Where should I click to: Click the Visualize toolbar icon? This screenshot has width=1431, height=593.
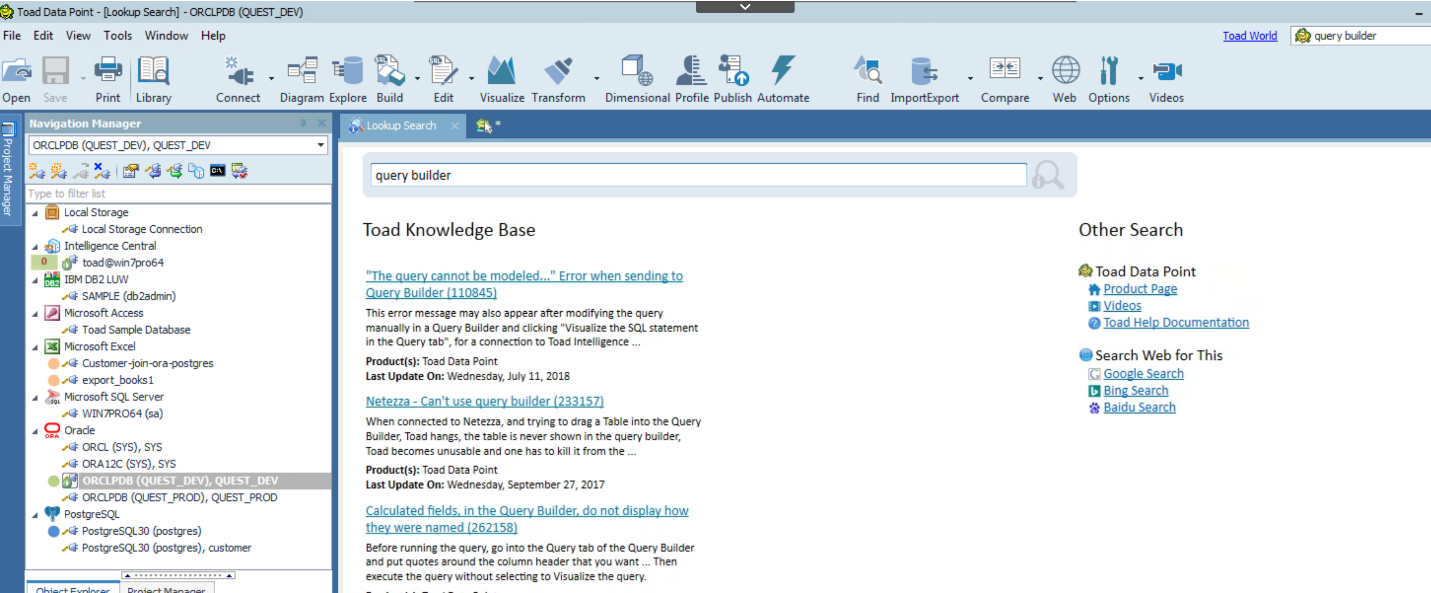[501, 72]
